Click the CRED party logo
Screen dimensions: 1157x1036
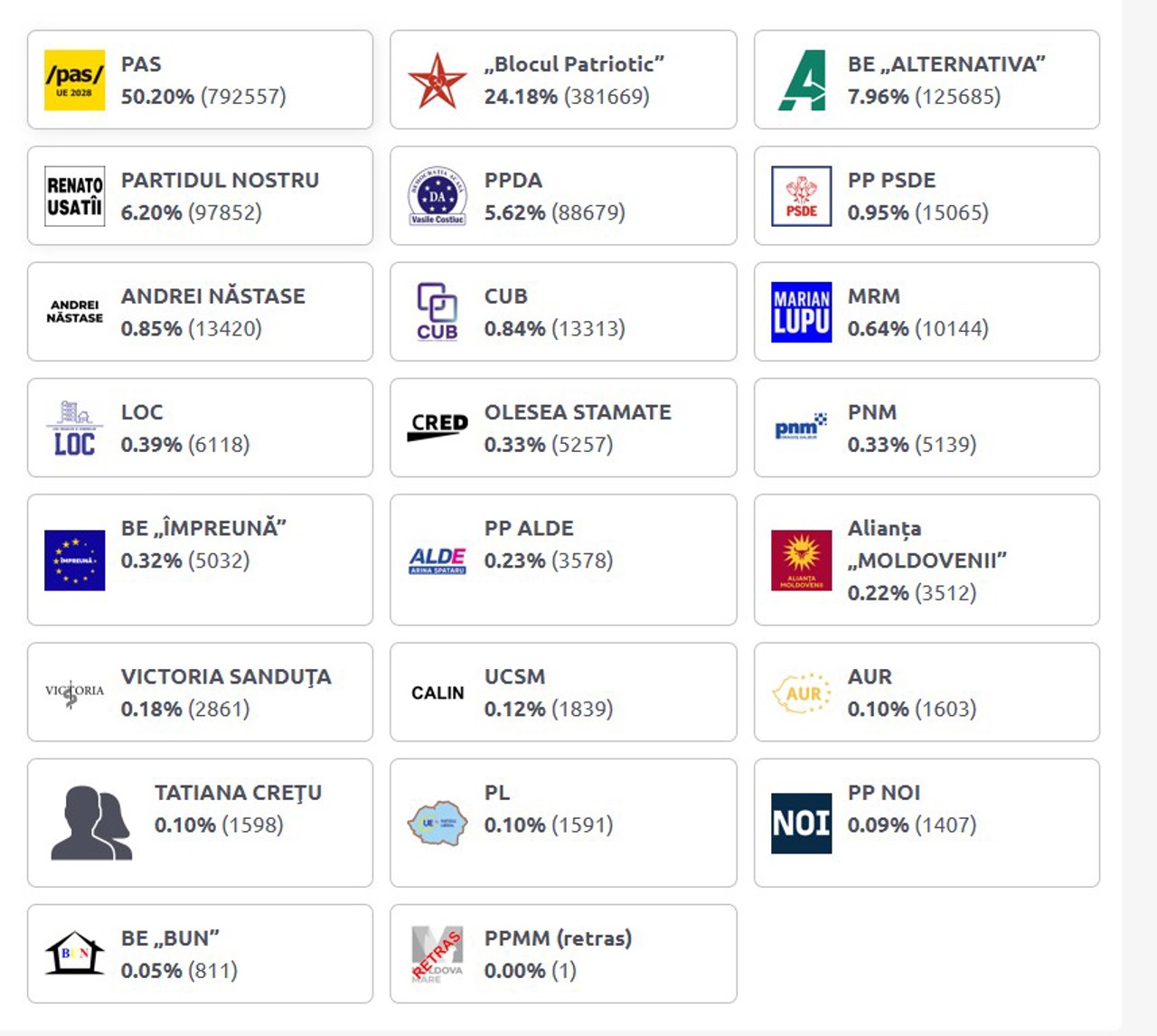tap(437, 426)
